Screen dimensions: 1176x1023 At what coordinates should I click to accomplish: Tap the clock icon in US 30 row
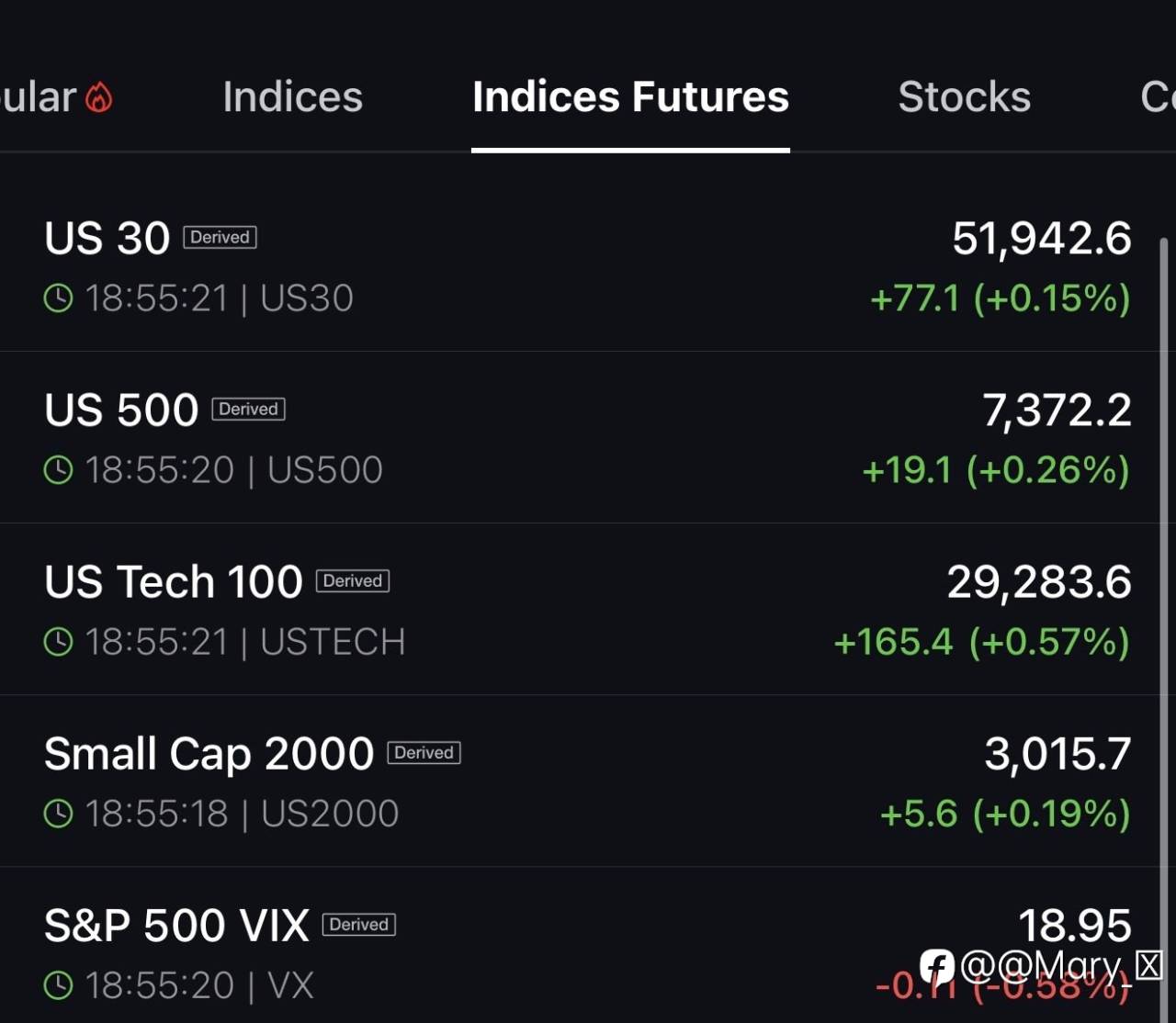click(59, 298)
